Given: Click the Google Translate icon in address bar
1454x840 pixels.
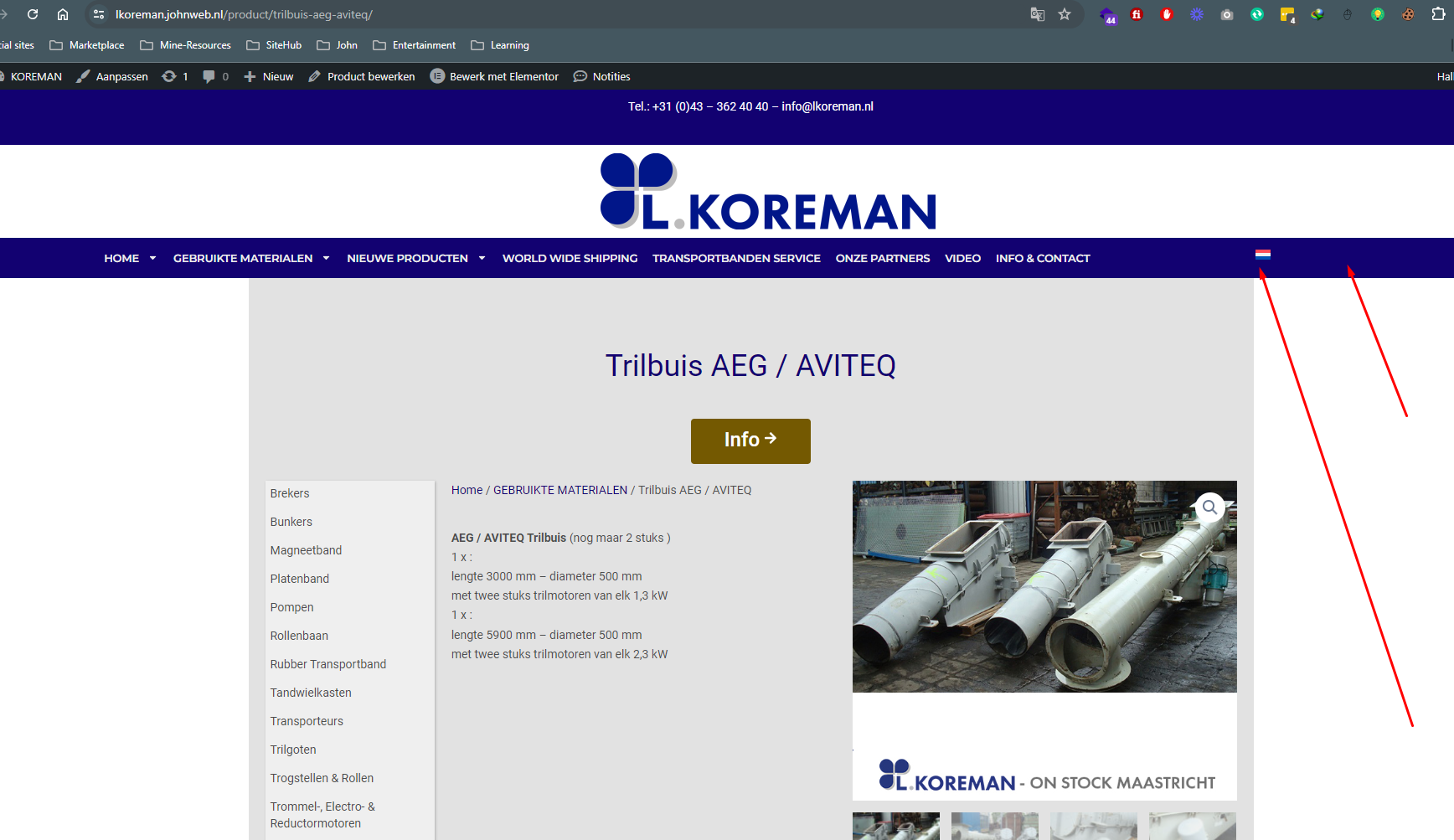Looking at the screenshot, I should coord(1038,14).
